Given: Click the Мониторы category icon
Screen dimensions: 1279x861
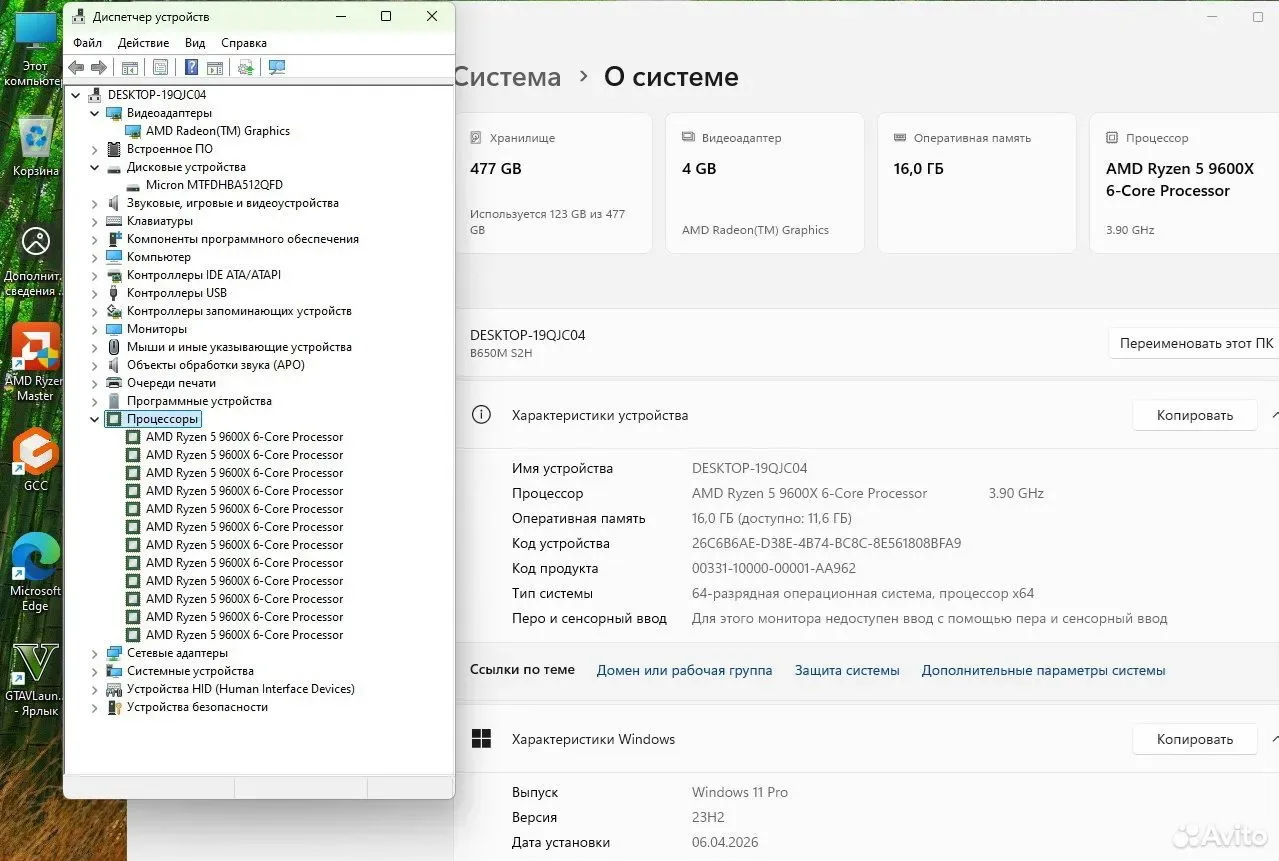Looking at the screenshot, I should (x=114, y=329).
